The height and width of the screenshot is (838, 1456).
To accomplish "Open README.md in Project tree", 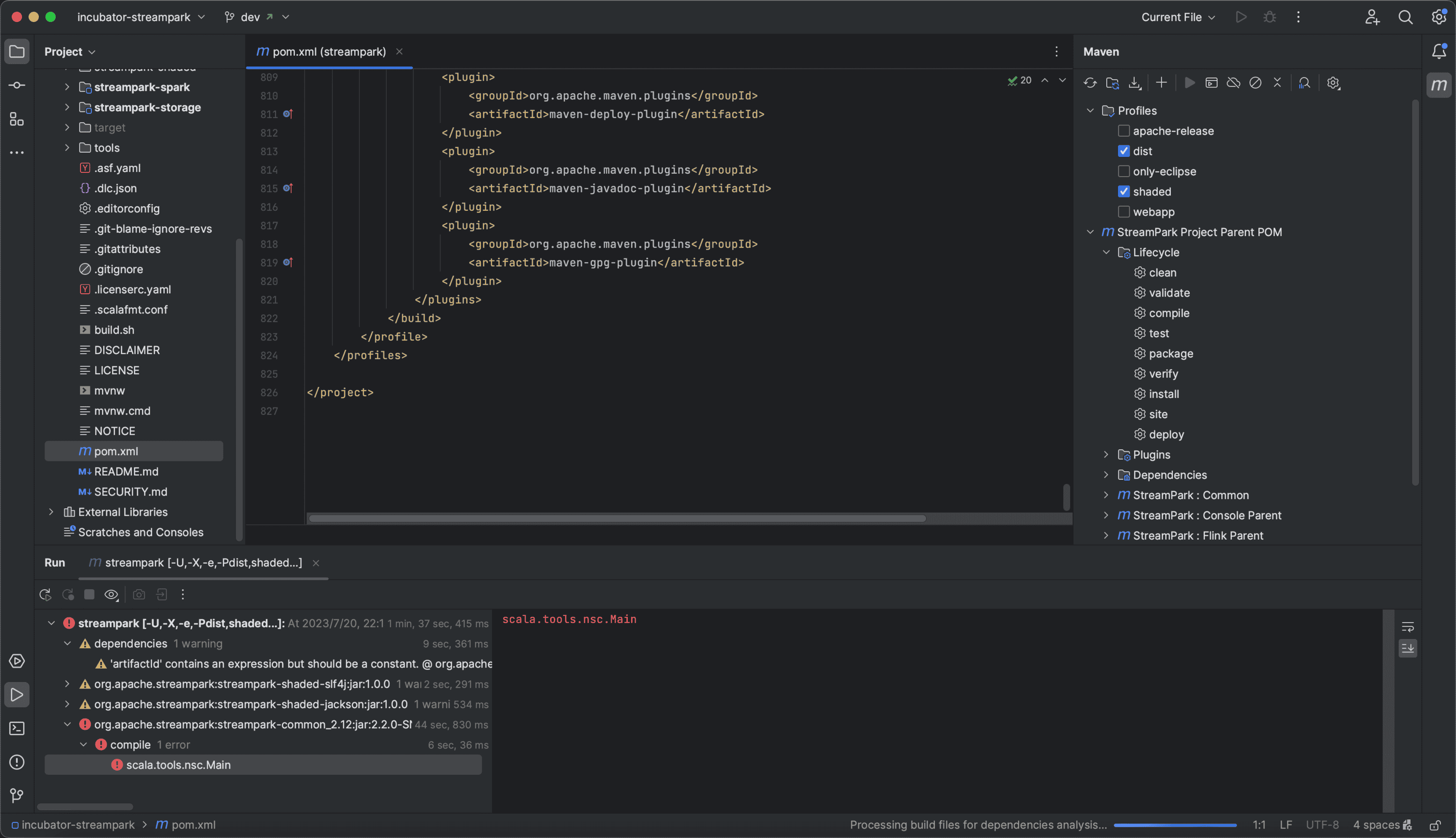I will (126, 471).
